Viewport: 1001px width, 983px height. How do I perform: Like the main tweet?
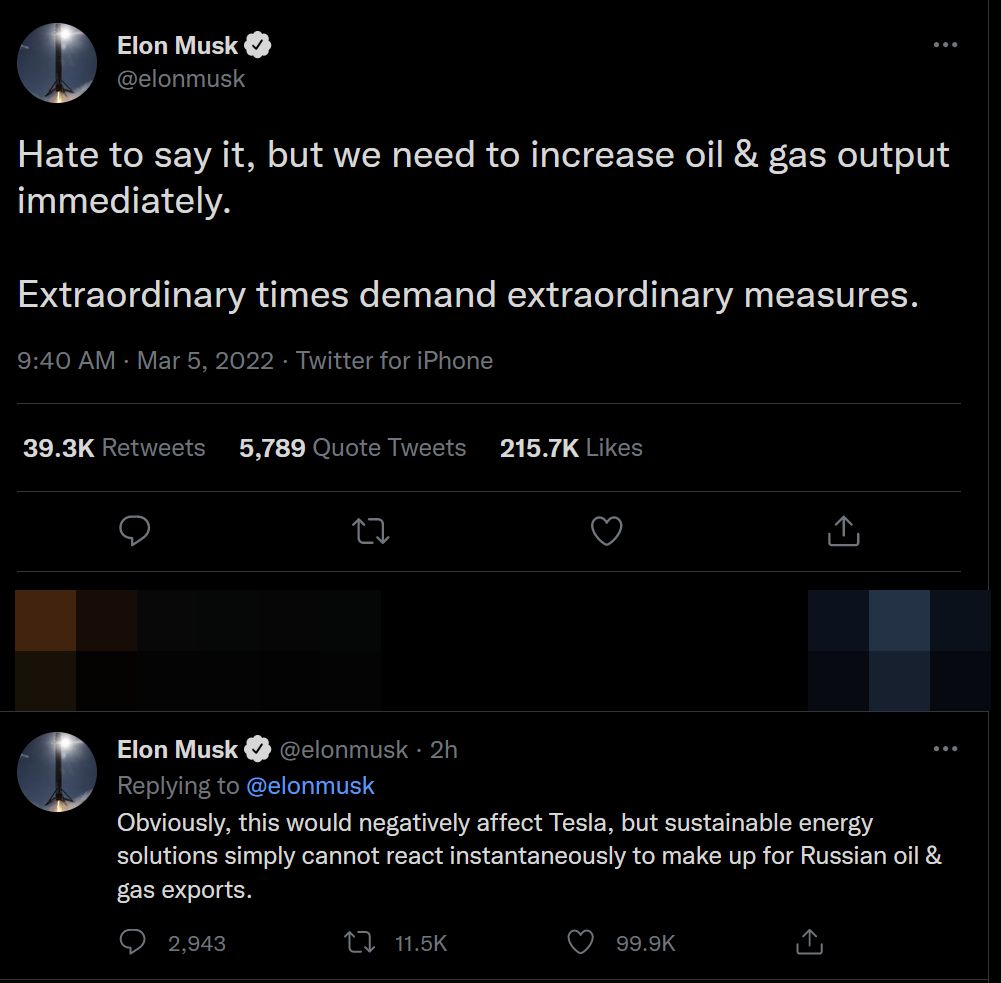pos(607,531)
